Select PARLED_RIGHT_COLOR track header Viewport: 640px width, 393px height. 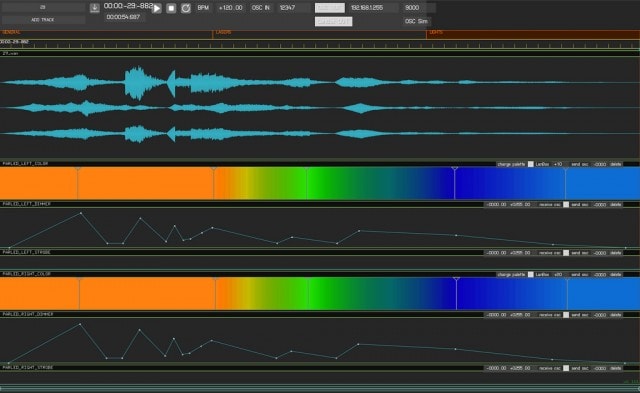click(27, 274)
